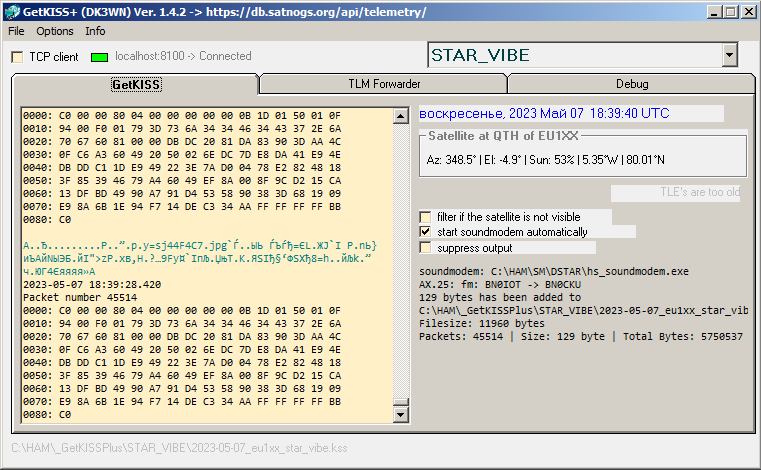Click the timestamp 2023-05-07 18:39:28.420 in log
761x470 pixels.
(x=92, y=285)
